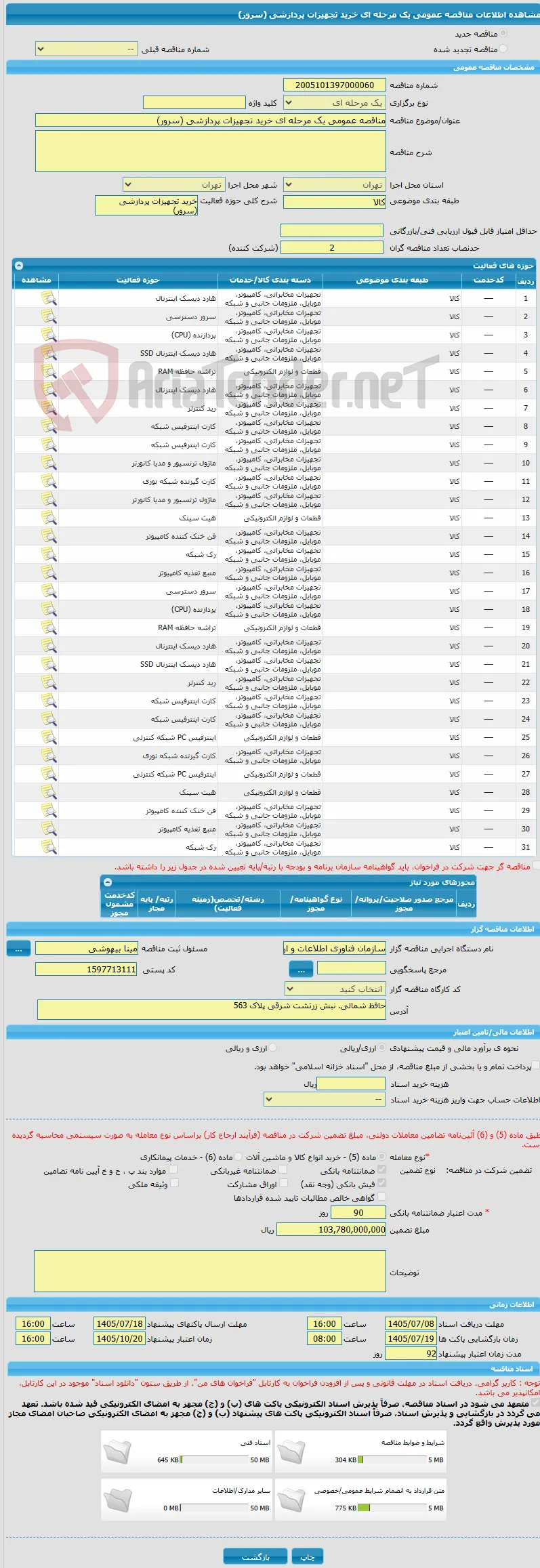Click the متن قرارداد size progress bar
This screenshot has width=540, height=1568.
(392, 1508)
